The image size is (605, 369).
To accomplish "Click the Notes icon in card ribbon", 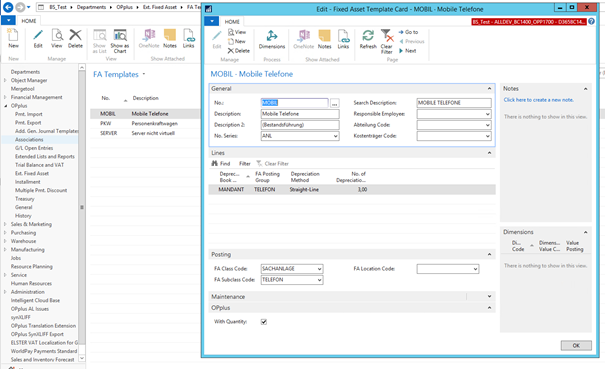I will [324, 40].
